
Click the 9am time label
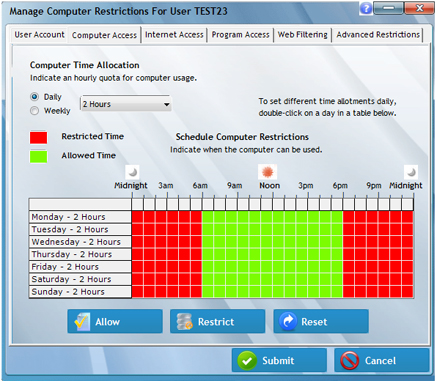pyautogui.click(x=235, y=186)
